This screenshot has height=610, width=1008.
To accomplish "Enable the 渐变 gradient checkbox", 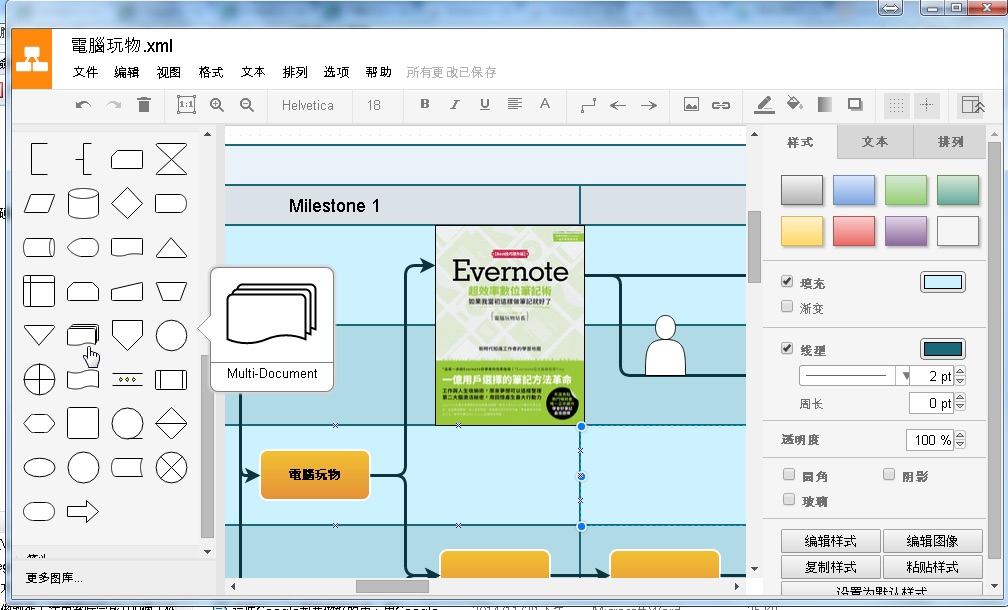I will [788, 308].
